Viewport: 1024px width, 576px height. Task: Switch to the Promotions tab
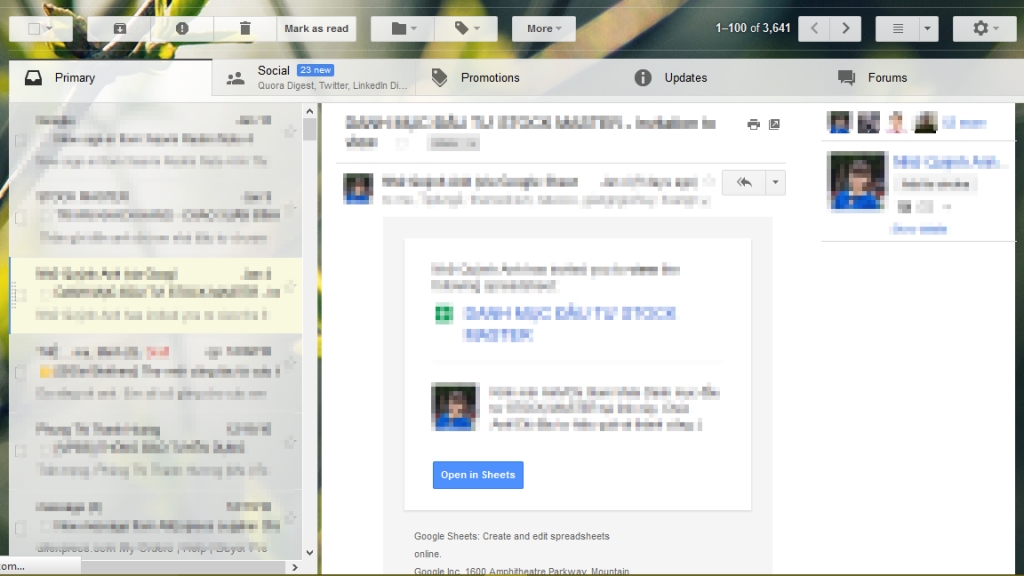click(517, 78)
